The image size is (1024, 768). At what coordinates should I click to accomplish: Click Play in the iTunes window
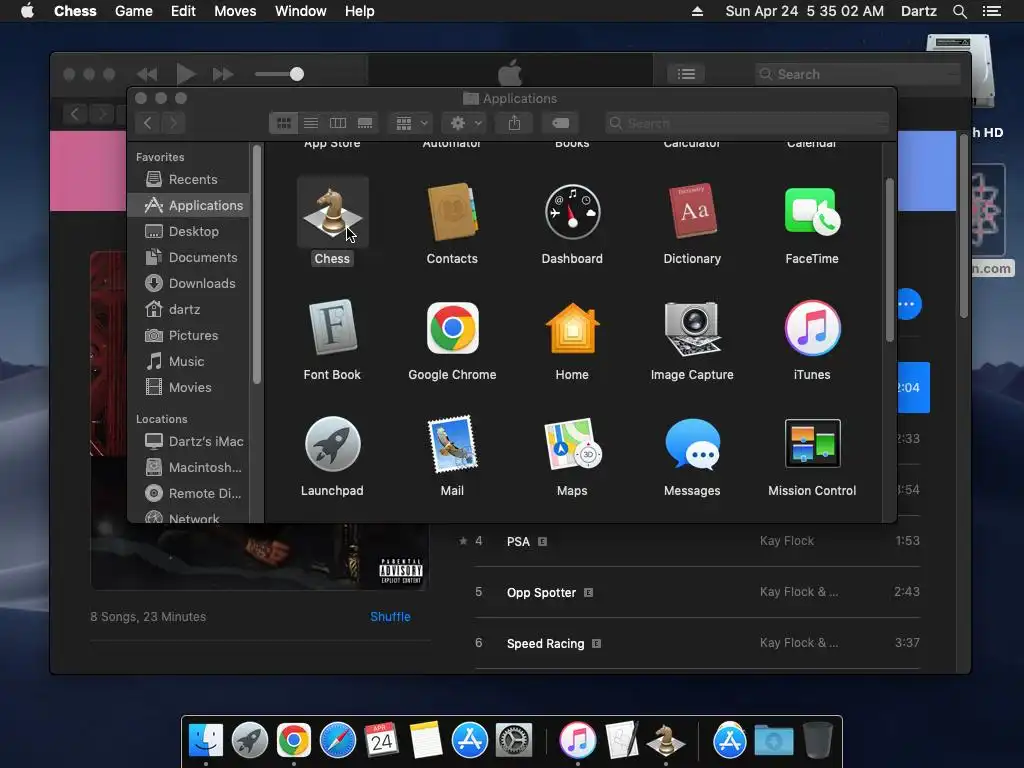tap(186, 74)
